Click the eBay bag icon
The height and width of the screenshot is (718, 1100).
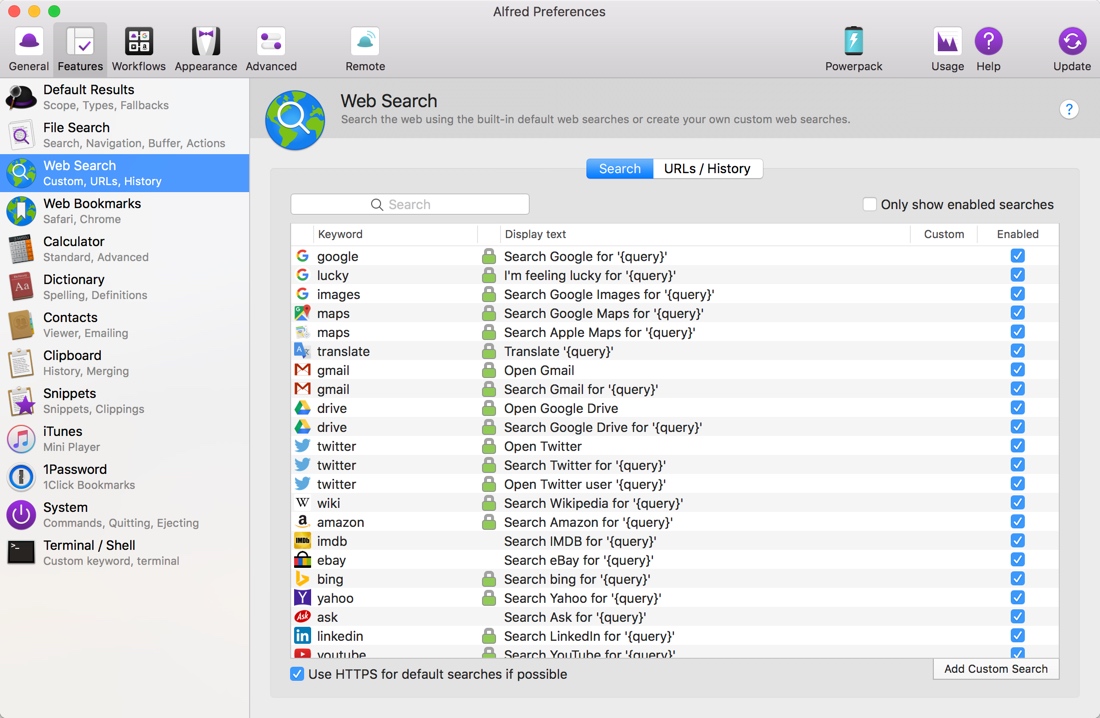pos(302,559)
